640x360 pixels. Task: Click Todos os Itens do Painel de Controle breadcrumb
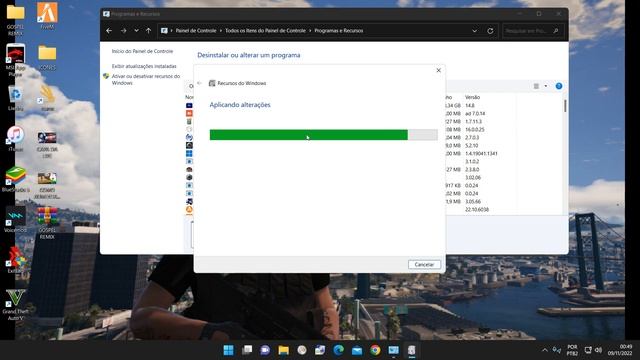265,31
